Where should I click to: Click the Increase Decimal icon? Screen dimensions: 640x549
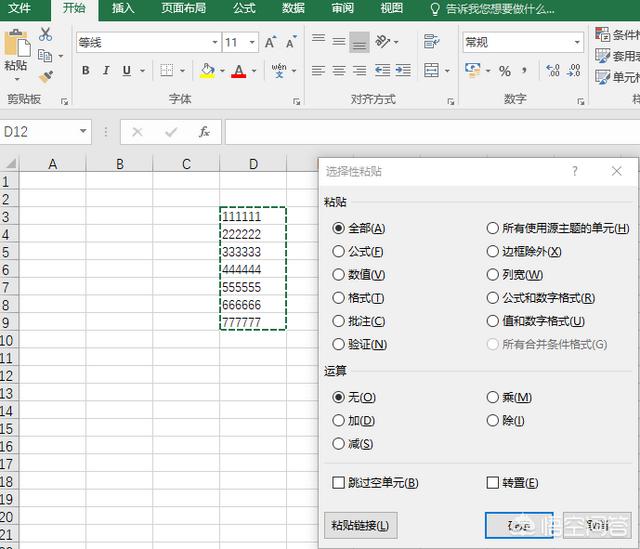click(553, 71)
